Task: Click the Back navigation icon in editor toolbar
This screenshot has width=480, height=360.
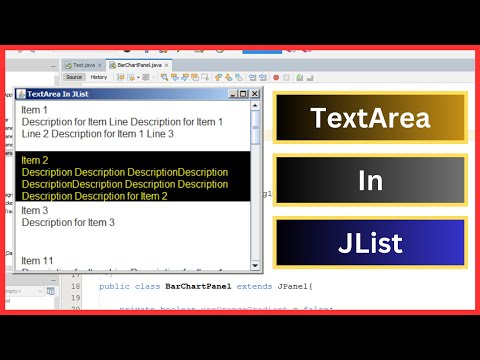Action: click(131, 77)
